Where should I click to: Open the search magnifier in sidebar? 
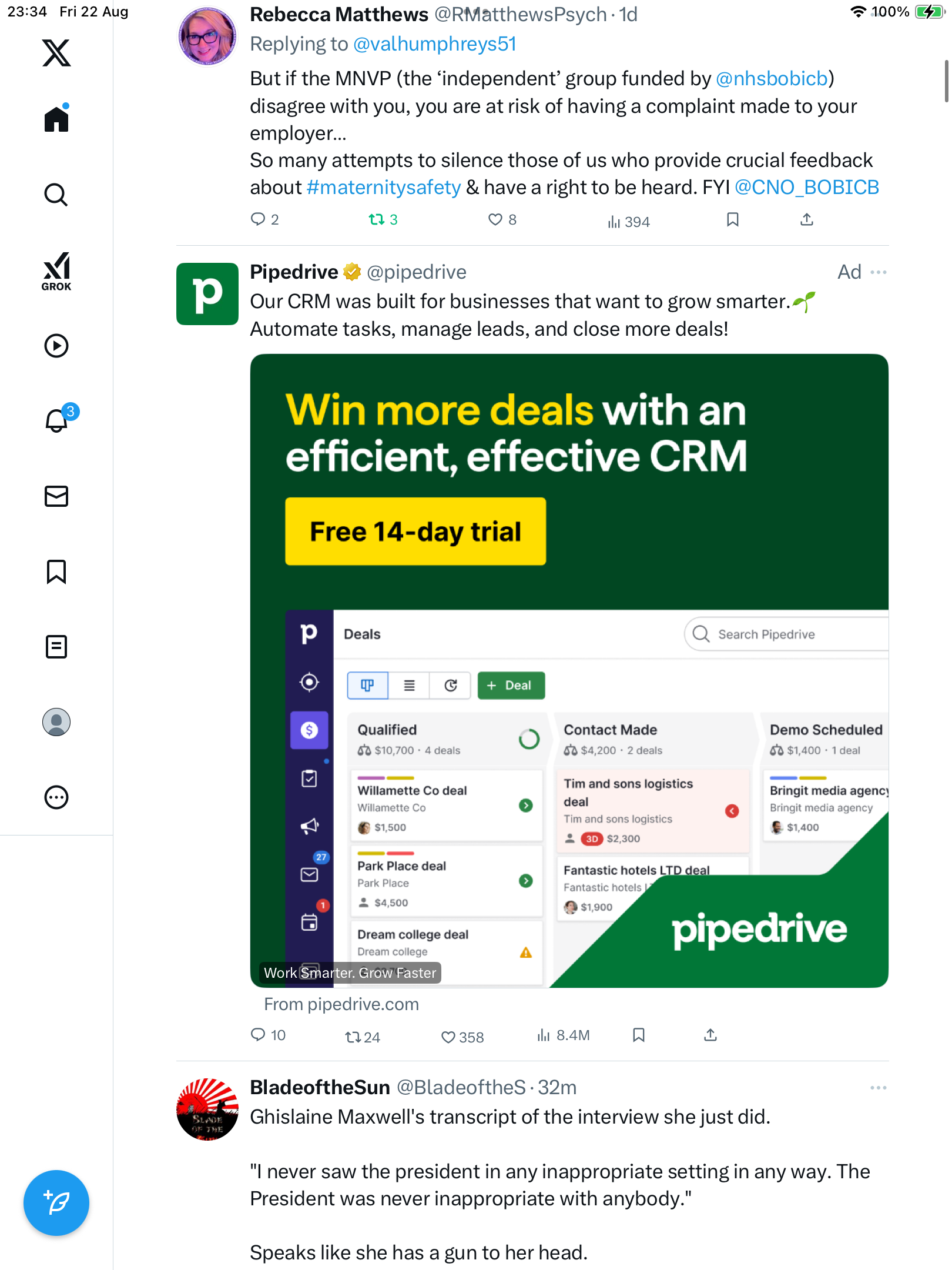click(x=56, y=195)
